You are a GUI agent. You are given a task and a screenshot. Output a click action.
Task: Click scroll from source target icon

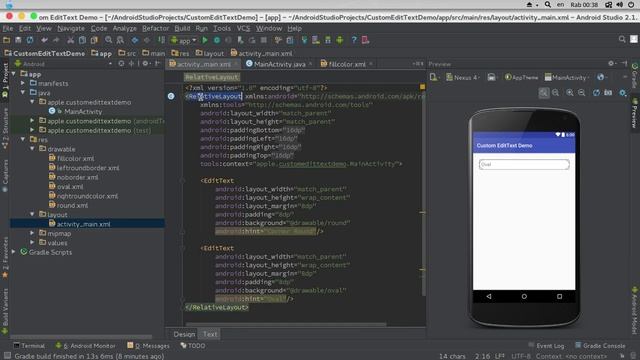click(121, 64)
